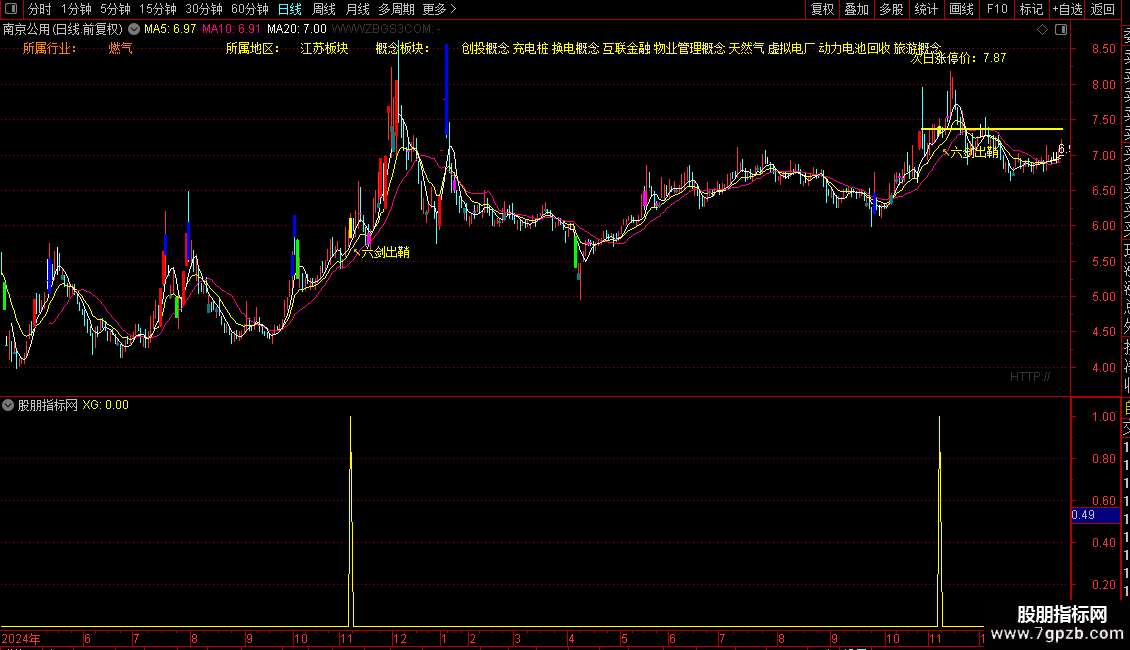Click the 次日涨停价: 7.87 label

958,58
